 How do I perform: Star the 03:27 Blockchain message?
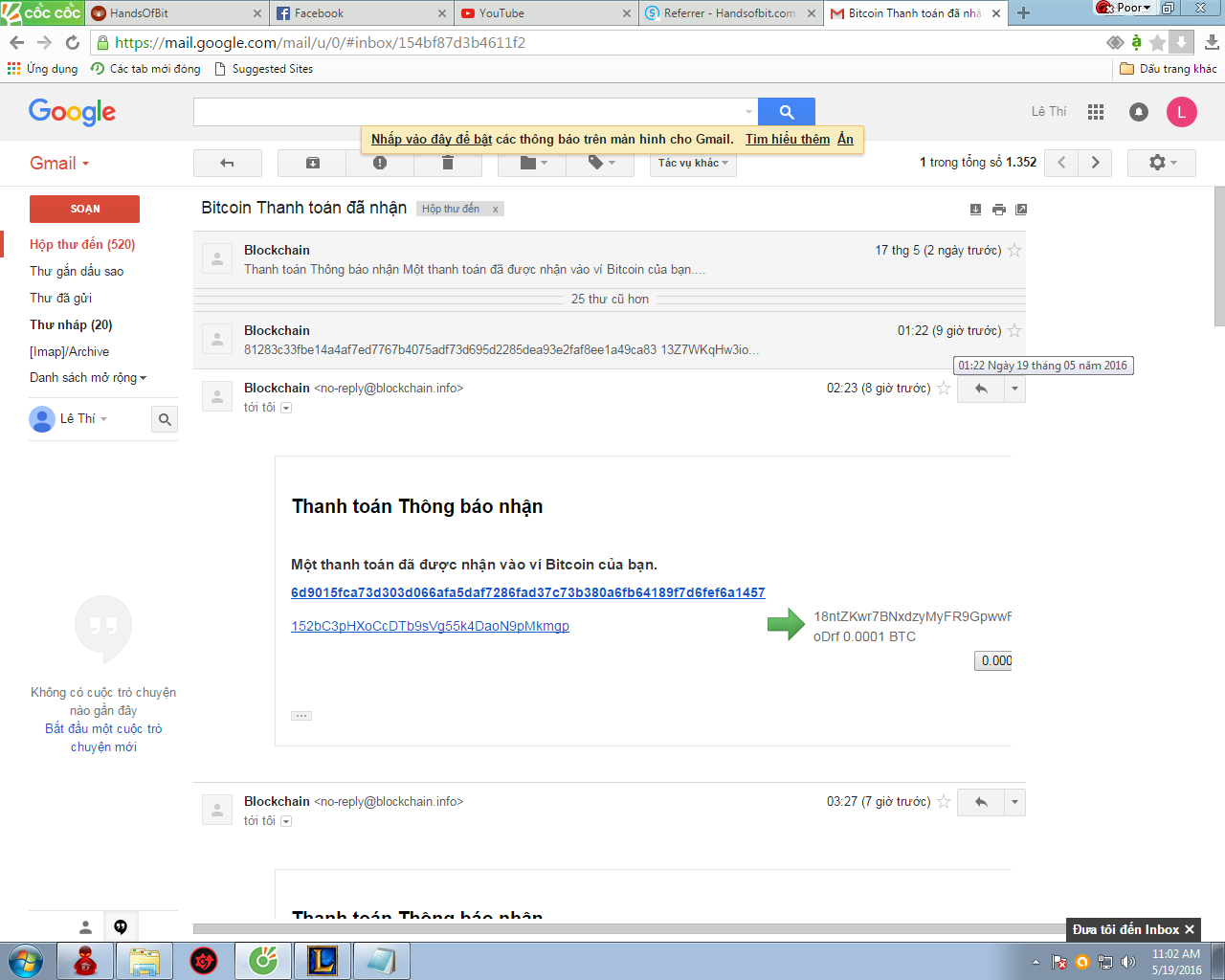[x=944, y=802]
